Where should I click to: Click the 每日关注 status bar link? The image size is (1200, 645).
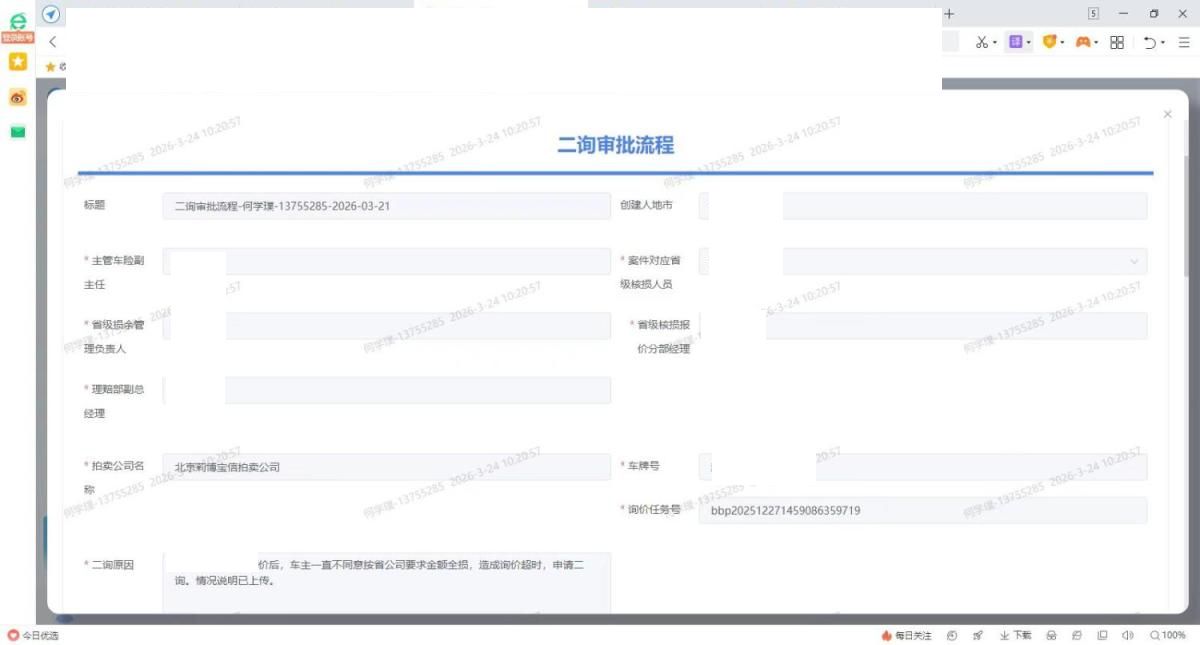point(906,635)
